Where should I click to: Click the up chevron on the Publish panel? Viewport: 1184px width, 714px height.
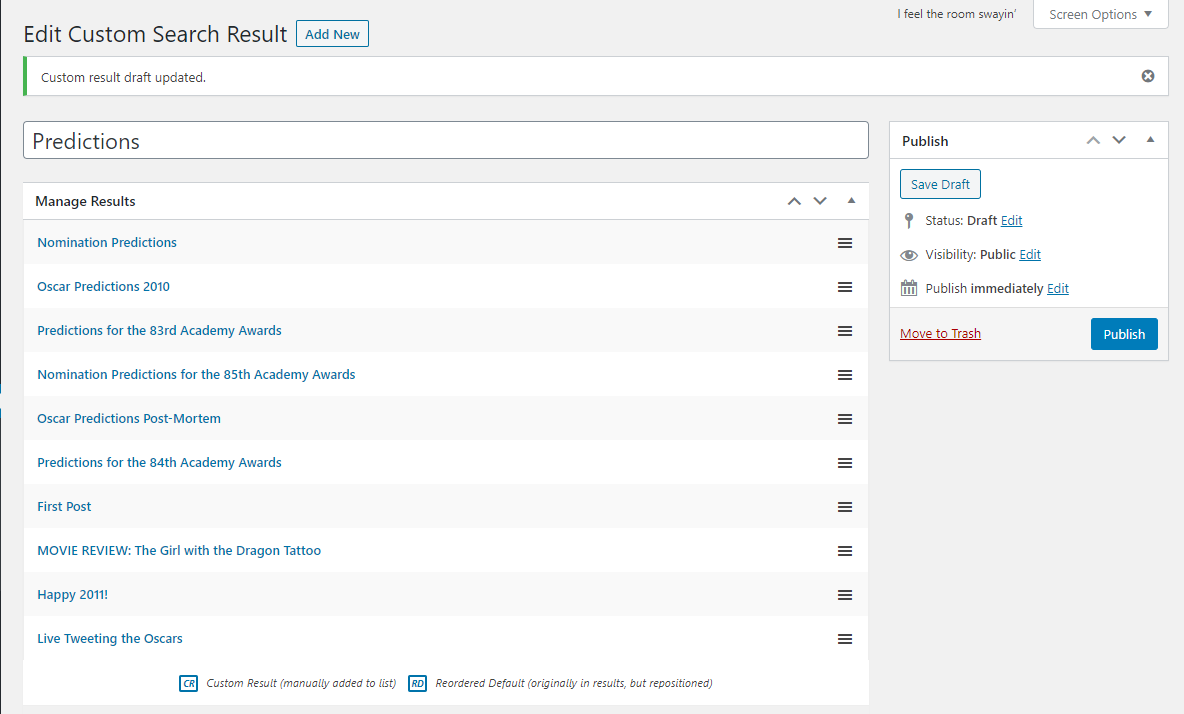1093,140
